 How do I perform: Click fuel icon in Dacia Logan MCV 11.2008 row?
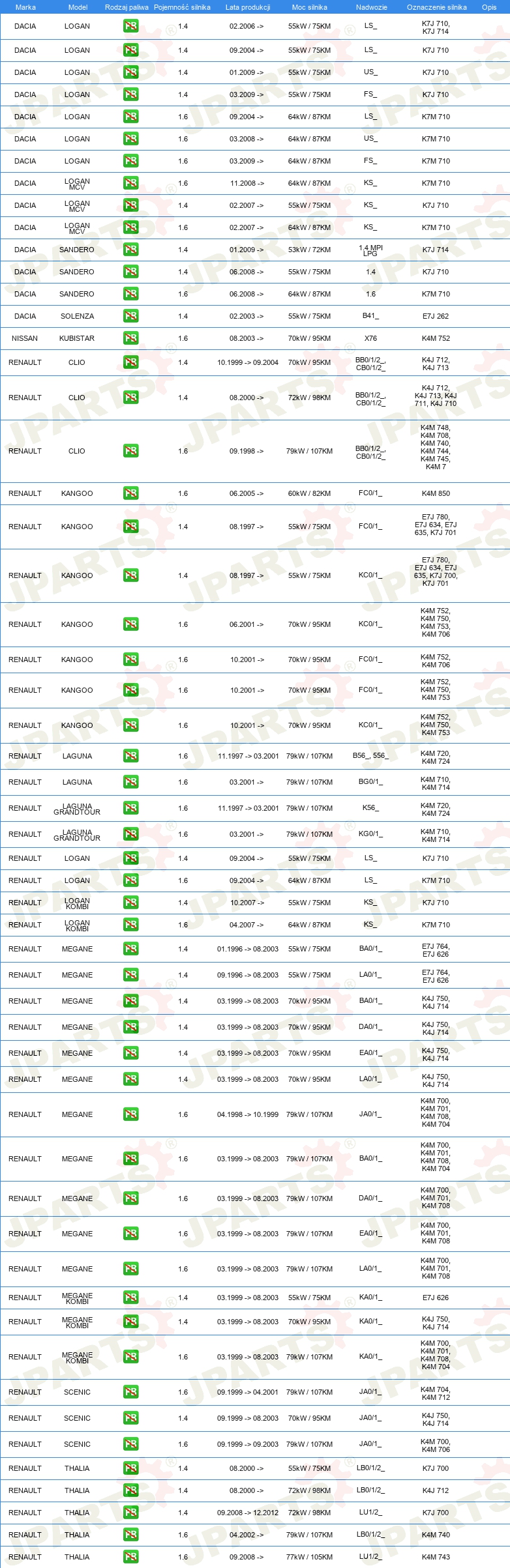coord(130,183)
